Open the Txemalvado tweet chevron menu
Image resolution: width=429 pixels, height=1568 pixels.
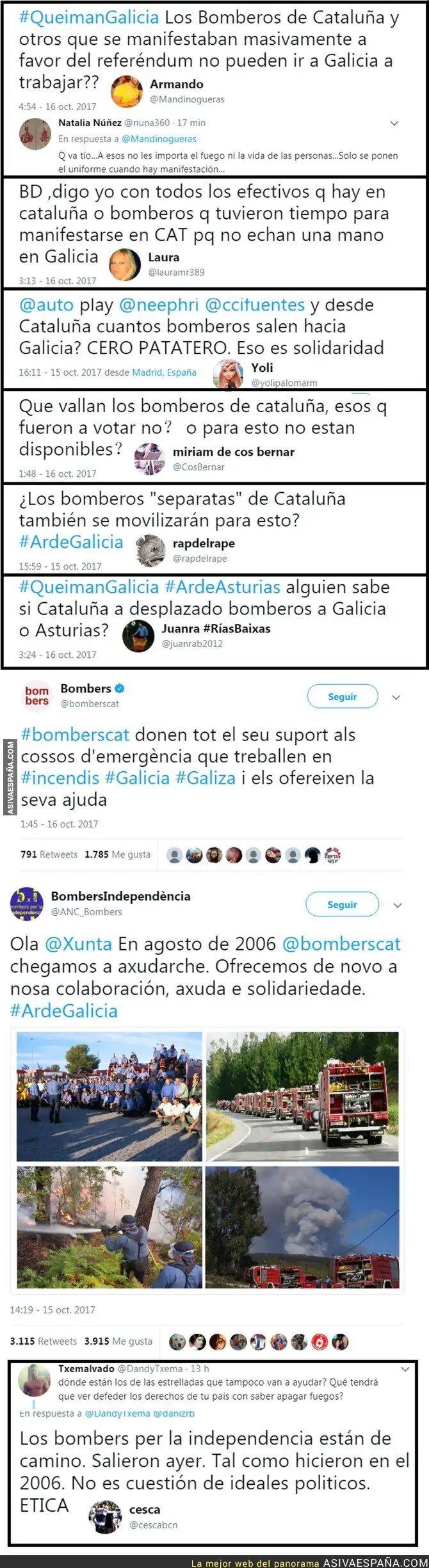coord(405,1369)
